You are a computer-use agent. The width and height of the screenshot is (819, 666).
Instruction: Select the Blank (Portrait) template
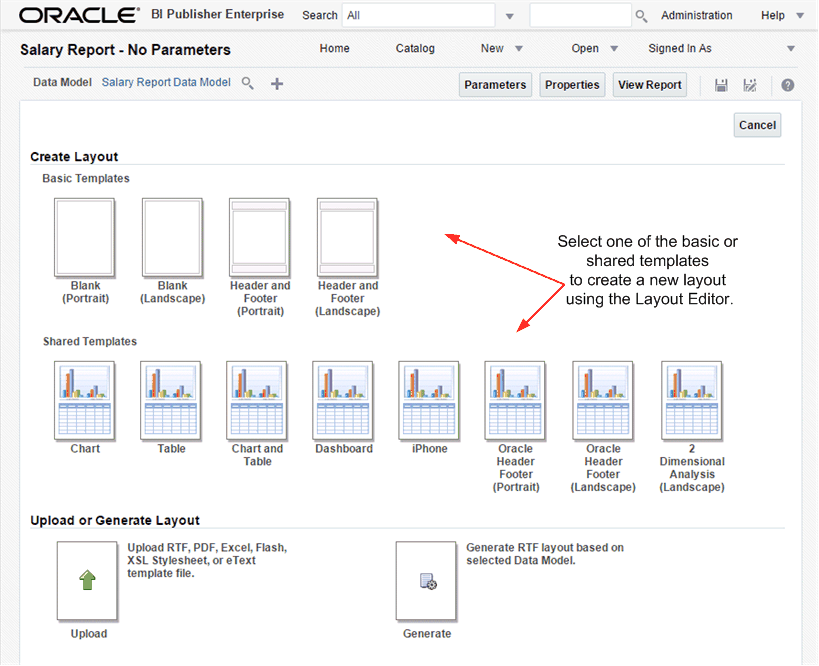[85, 238]
